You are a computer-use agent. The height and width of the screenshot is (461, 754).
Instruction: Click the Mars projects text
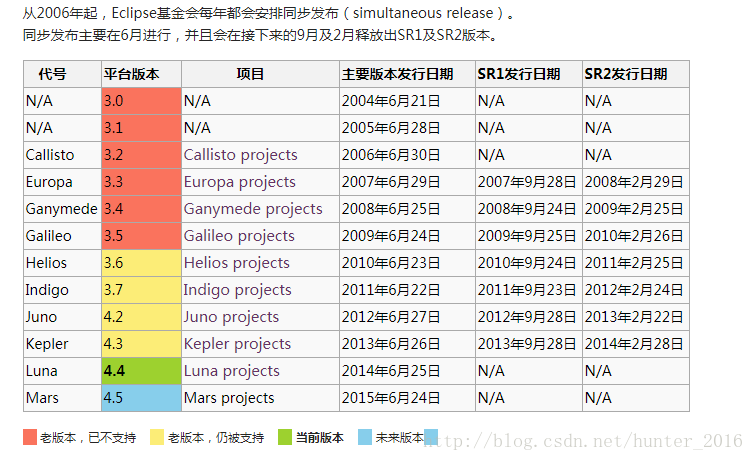[x=229, y=398]
